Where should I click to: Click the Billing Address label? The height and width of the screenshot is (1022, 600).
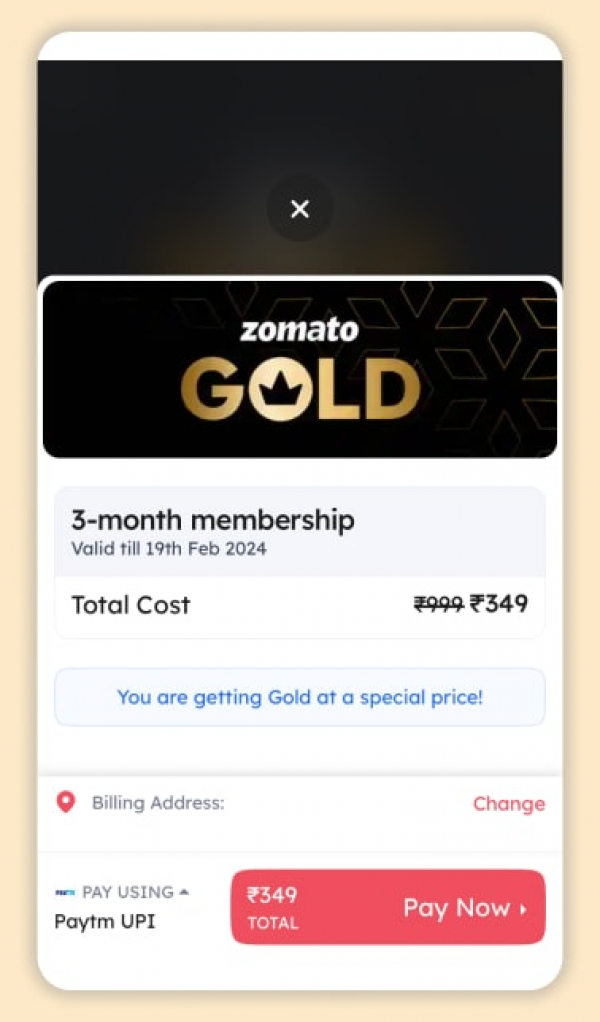(x=158, y=803)
